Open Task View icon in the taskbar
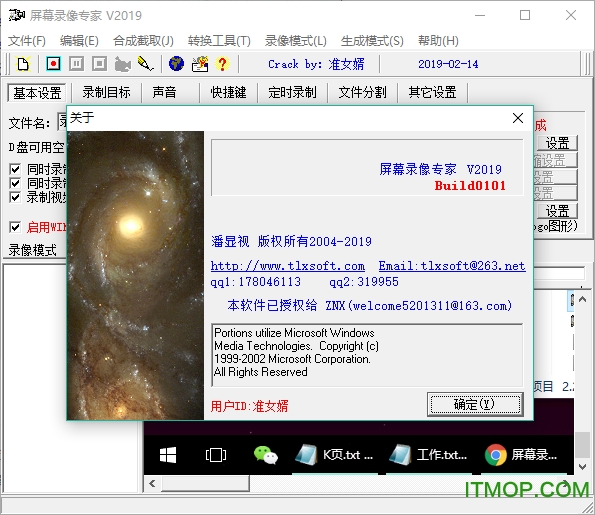 pyautogui.click(x=216, y=455)
